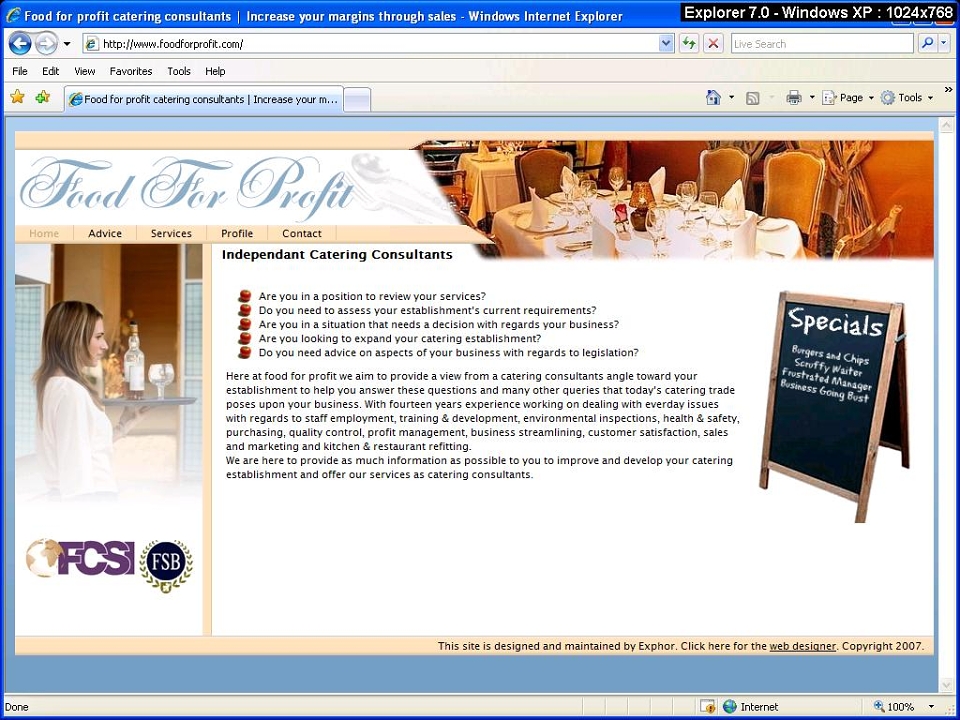Click the Home house icon in toolbar
The height and width of the screenshot is (720, 960).
click(713, 97)
